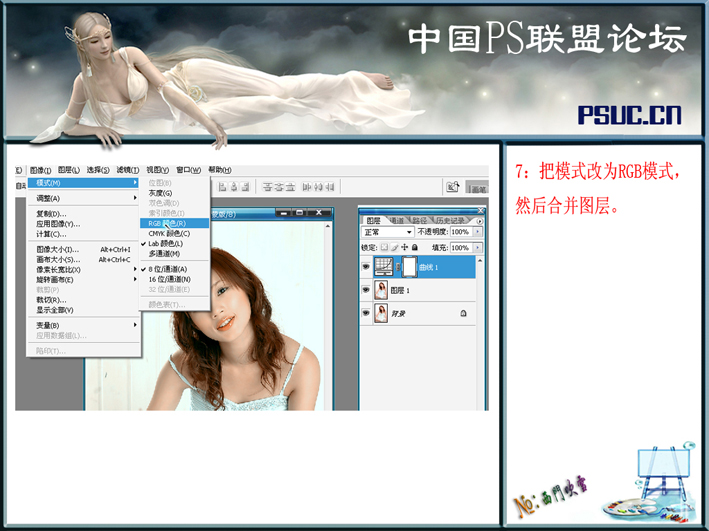The width and height of the screenshot is (709, 531).
Task: Open the 滤镜(T) menu
Action: pyautogui.click(x=128, y=170)
